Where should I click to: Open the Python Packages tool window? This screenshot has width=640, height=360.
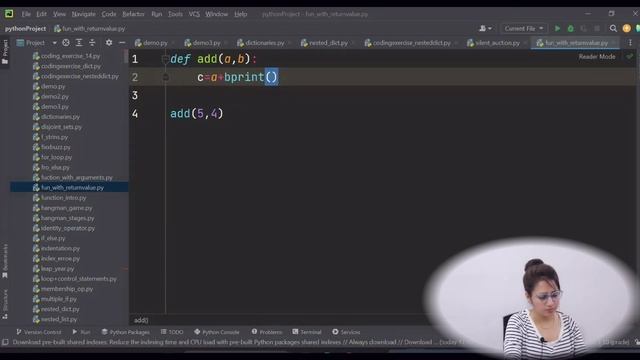[x=126, y=332]
